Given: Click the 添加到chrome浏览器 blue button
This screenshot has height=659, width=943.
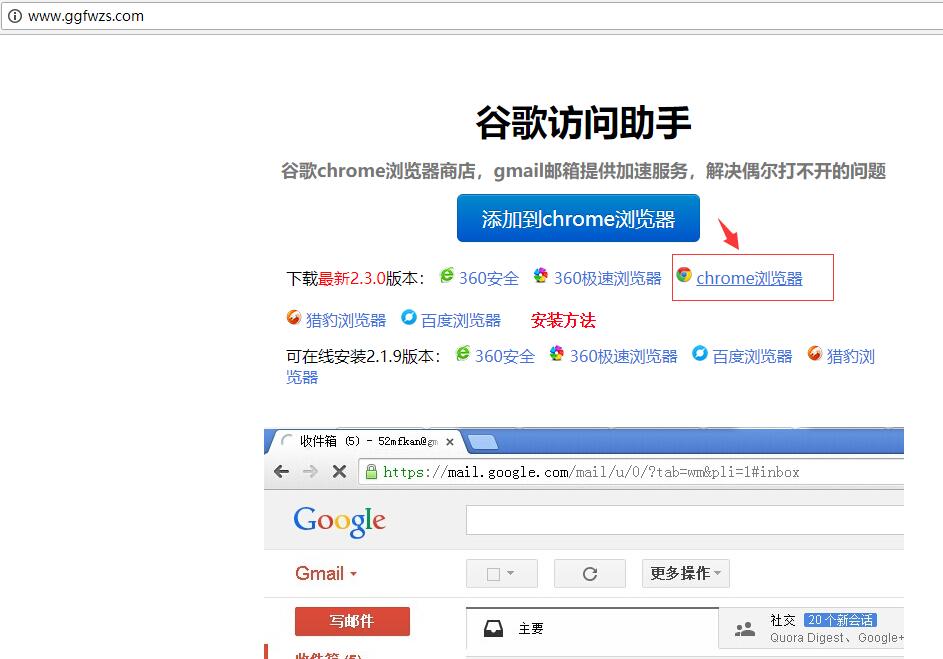Looking at the screenshot, I should (578, 218).
